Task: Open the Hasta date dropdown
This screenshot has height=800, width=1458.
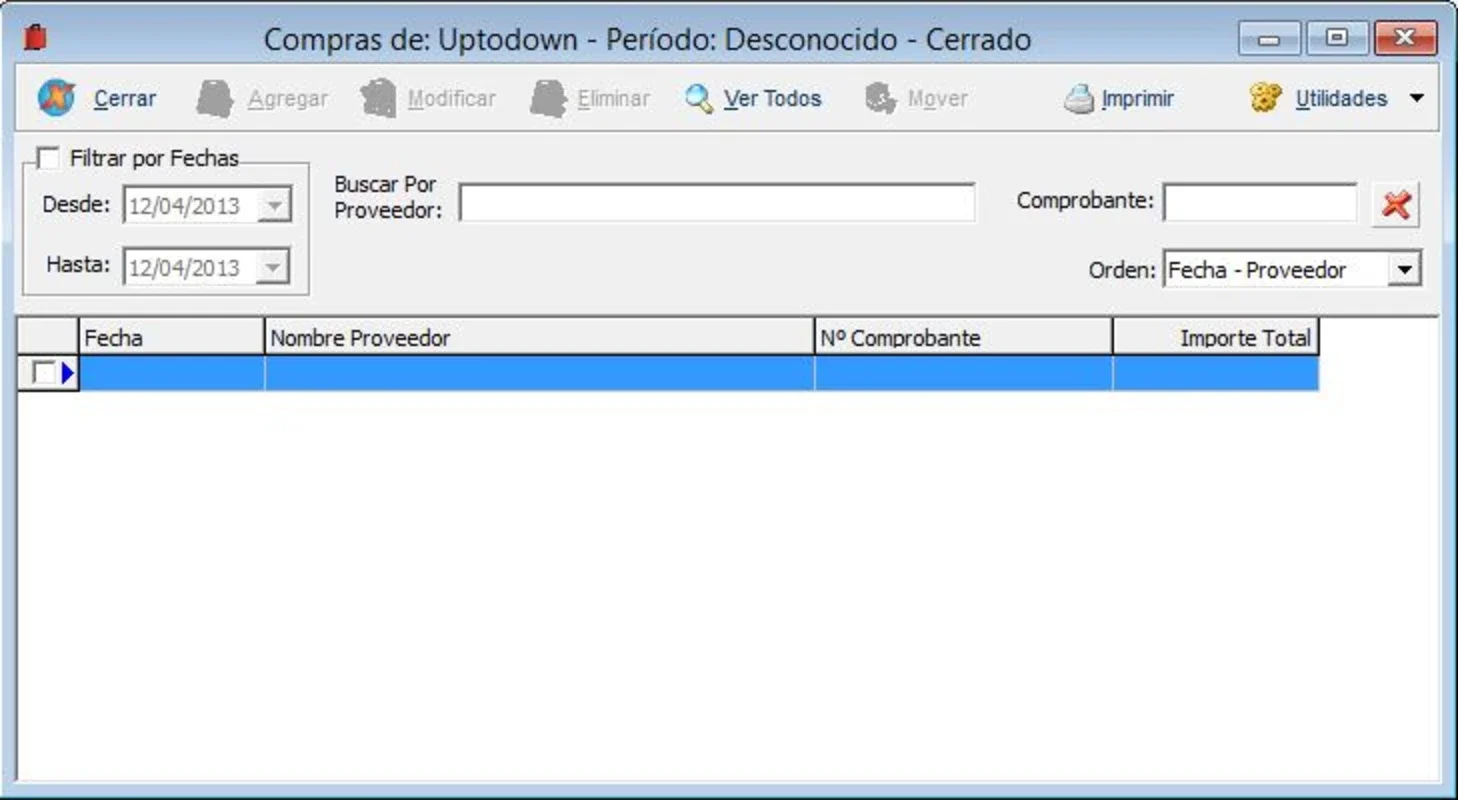Action: (x=272, y=268)
